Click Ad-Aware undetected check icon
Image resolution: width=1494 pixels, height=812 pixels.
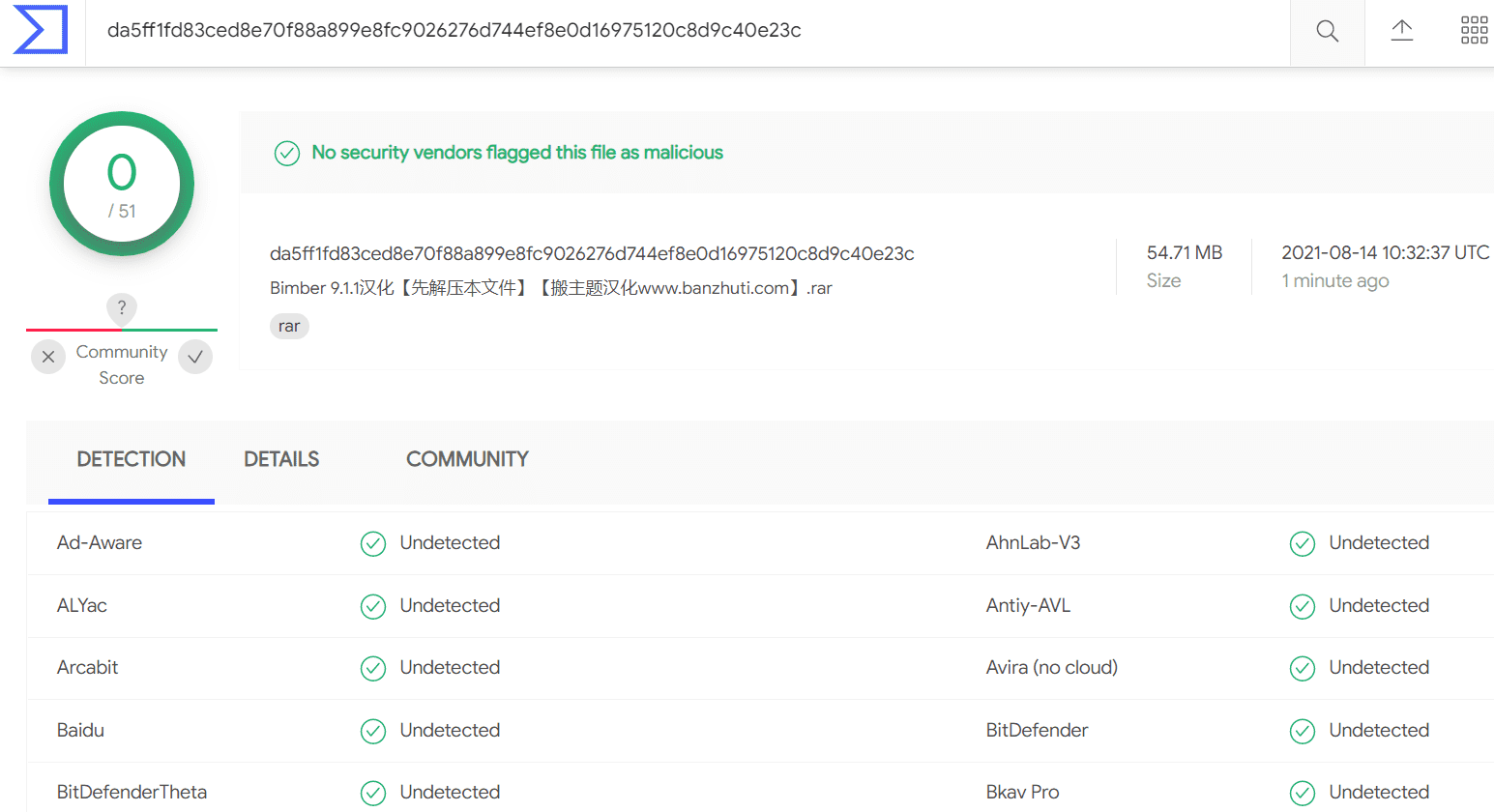(373, 544)
